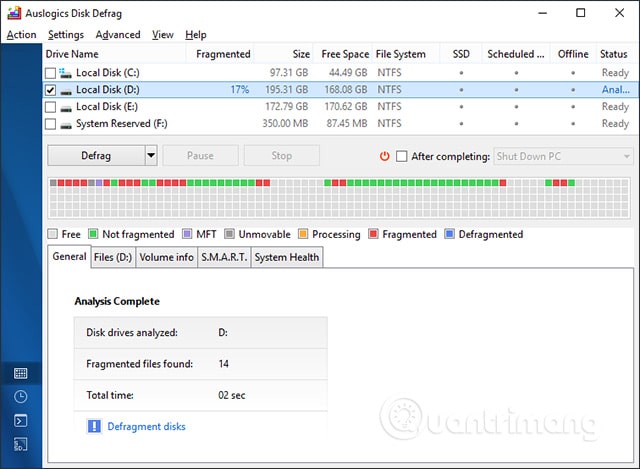Click the Free legend color swatch

[x=52, y=234]
